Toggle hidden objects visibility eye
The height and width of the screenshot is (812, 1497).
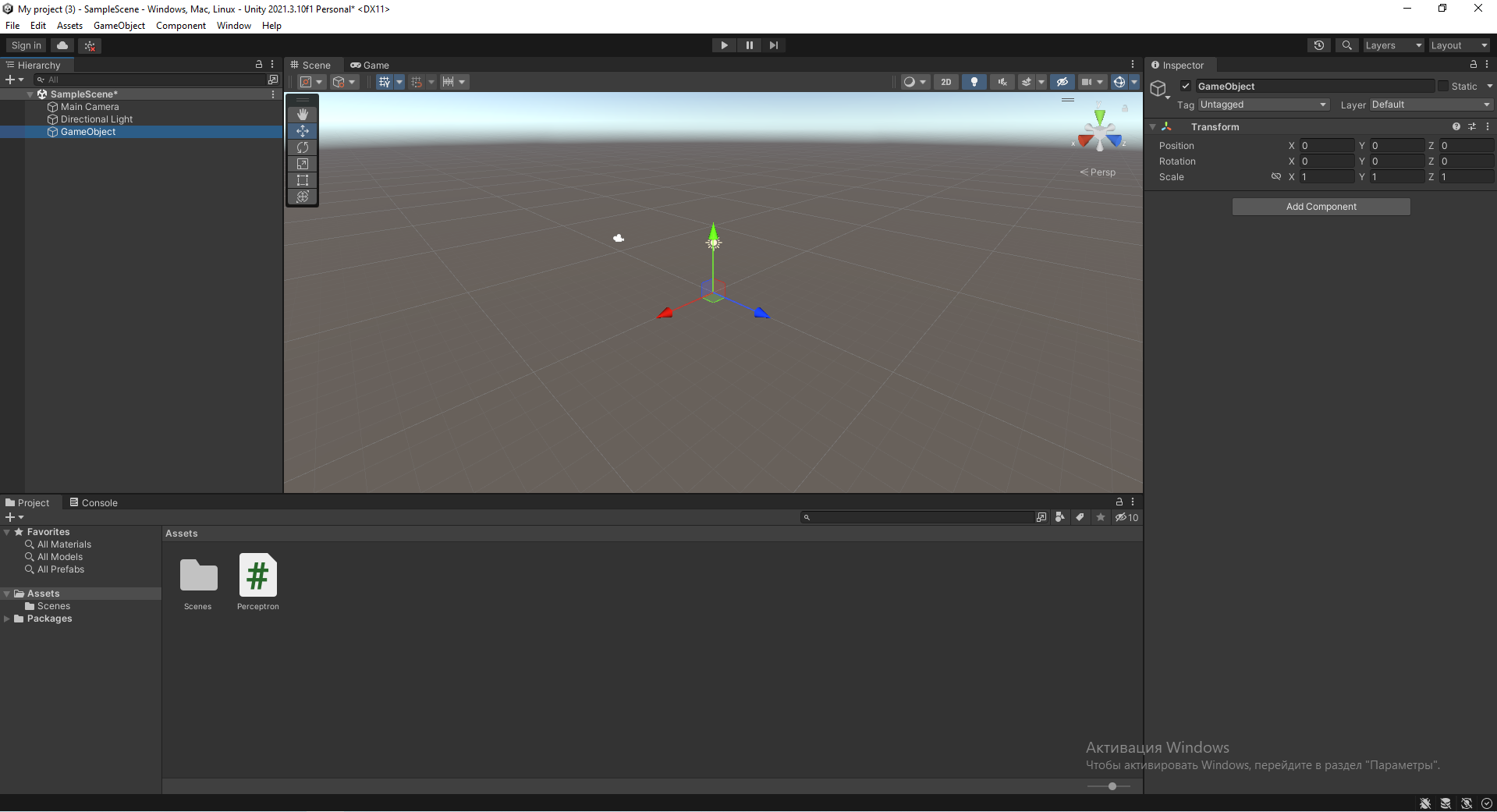pyautogui.click(x=1062, y=82)
